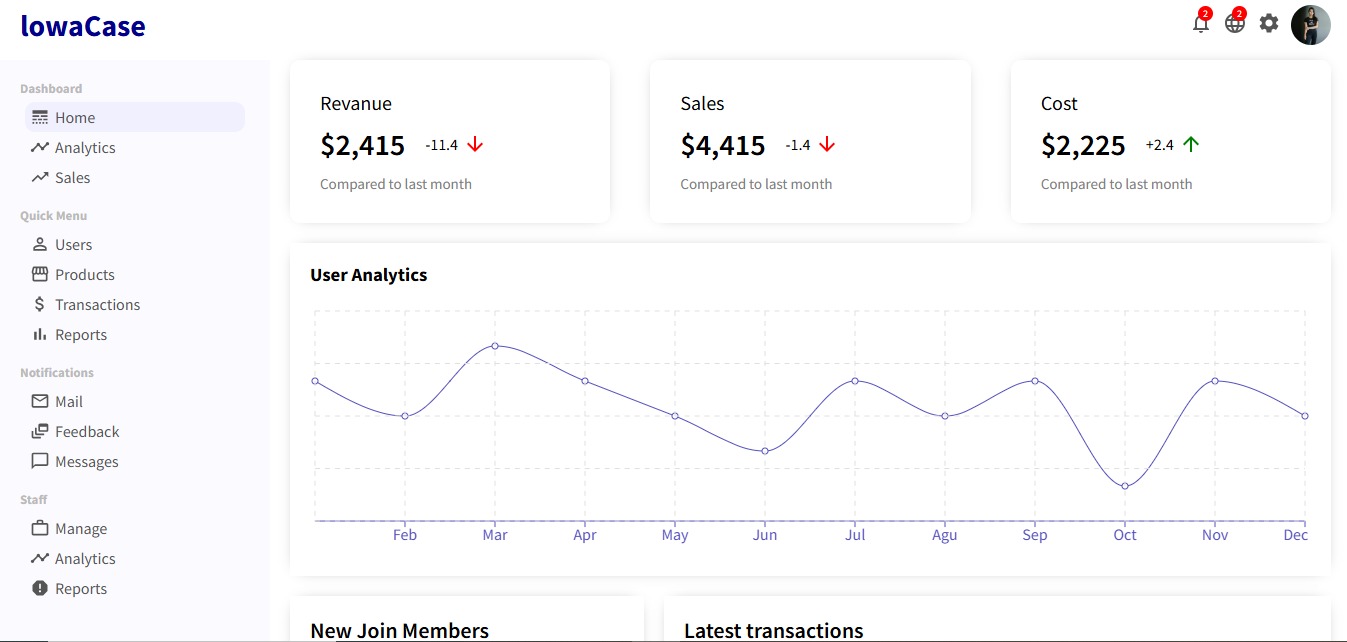
Task: Click the Users person icon
Action: [40, 244]
